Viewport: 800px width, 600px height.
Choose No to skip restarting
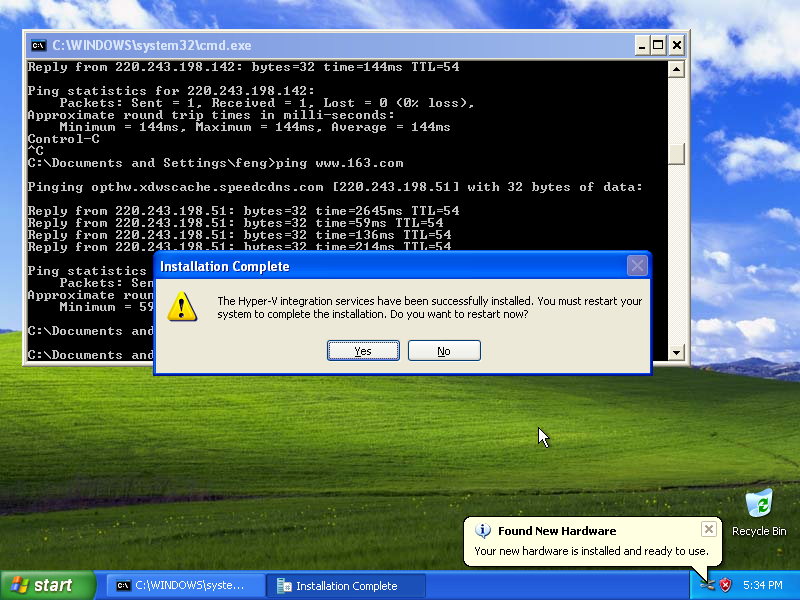[444, 351]
